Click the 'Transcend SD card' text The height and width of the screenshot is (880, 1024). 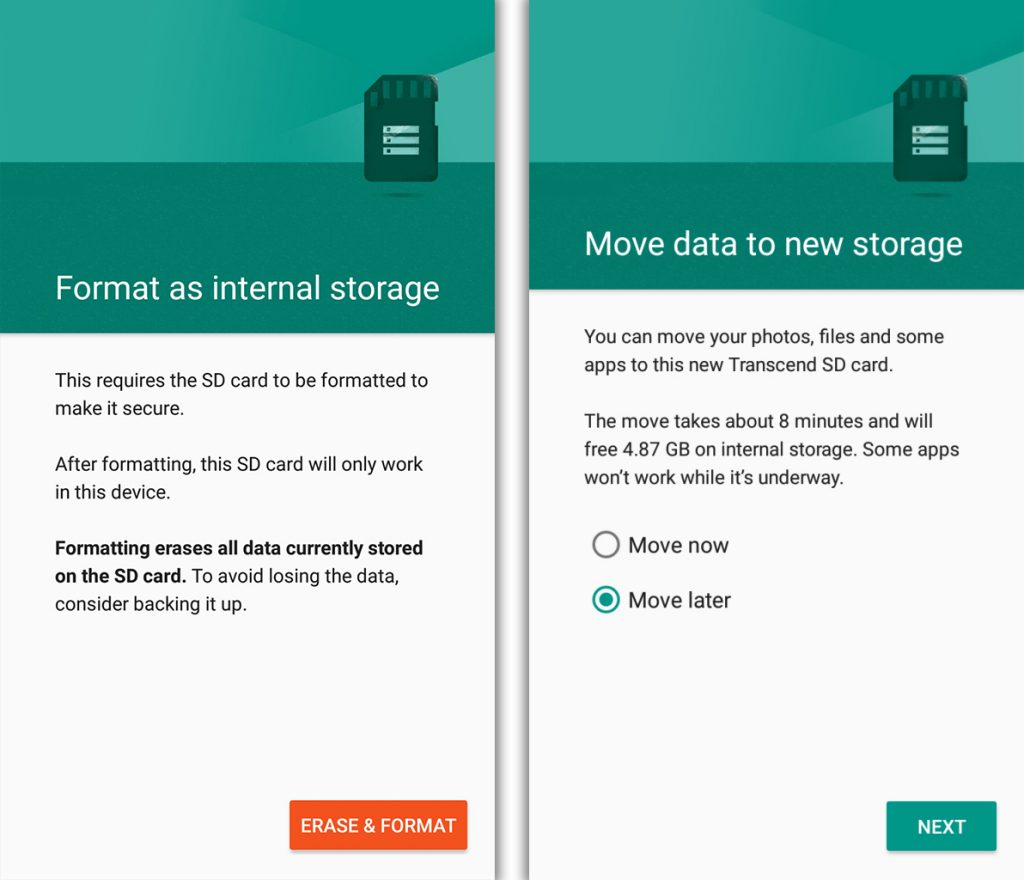pyautogui.click(x=811, y=365)
